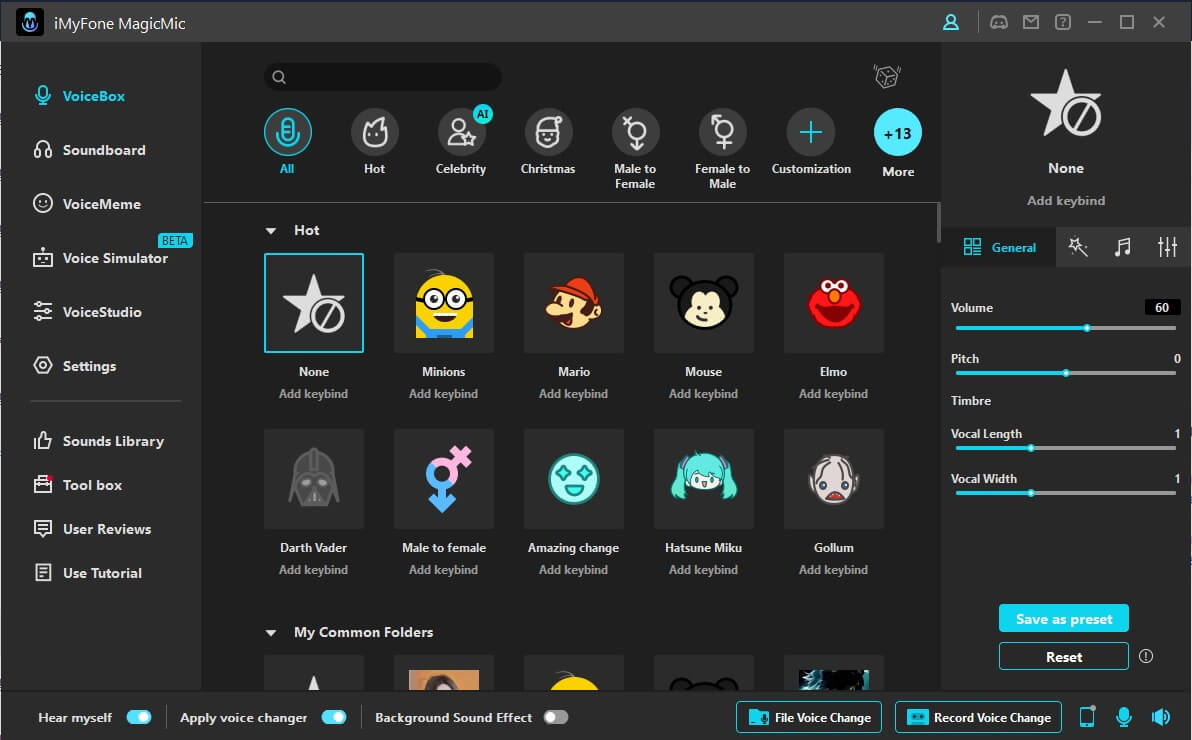The height and width of the screenshot is (740, 1192).
Task: Open Settings in sidebar
Action: click(74, 366)
